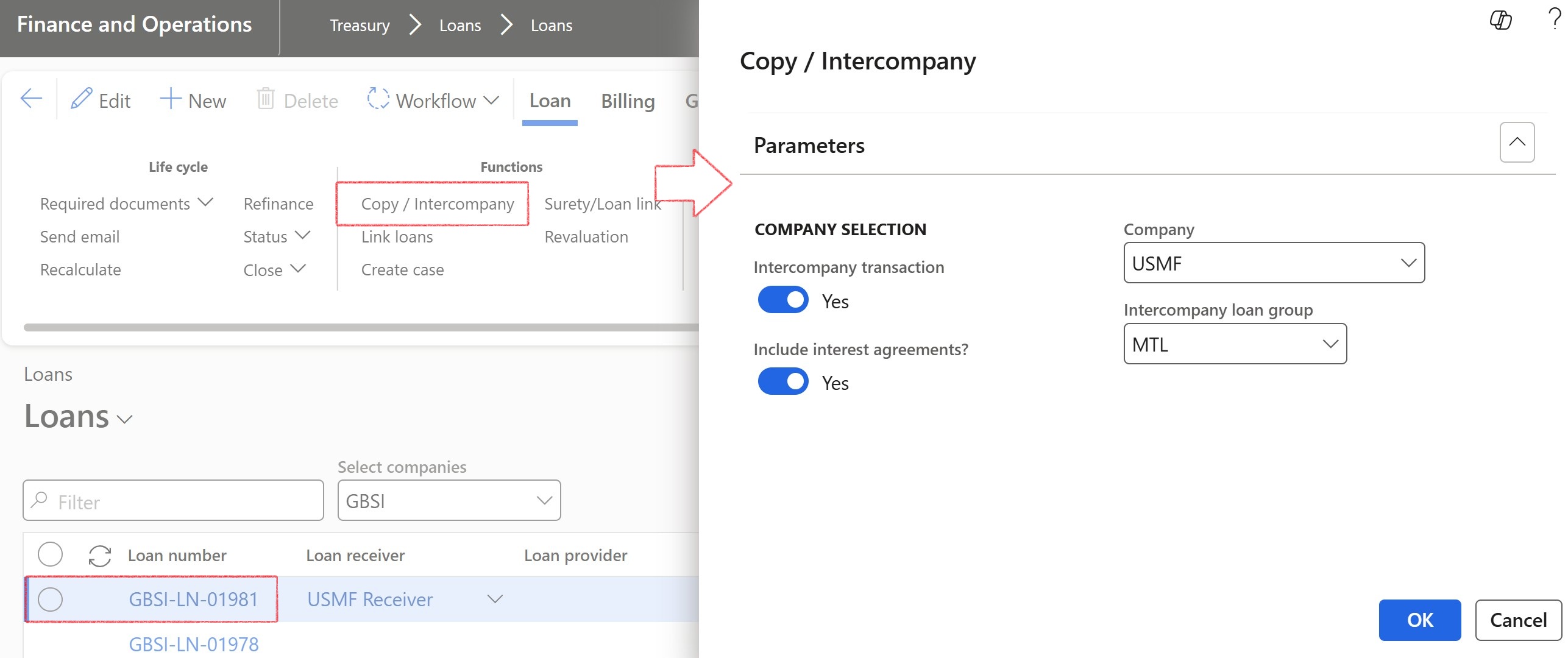This screenshot has height=658, width=1568.
Task: Open loan GBSI-LN-01981 link
Action: click(x=193, y=600)
